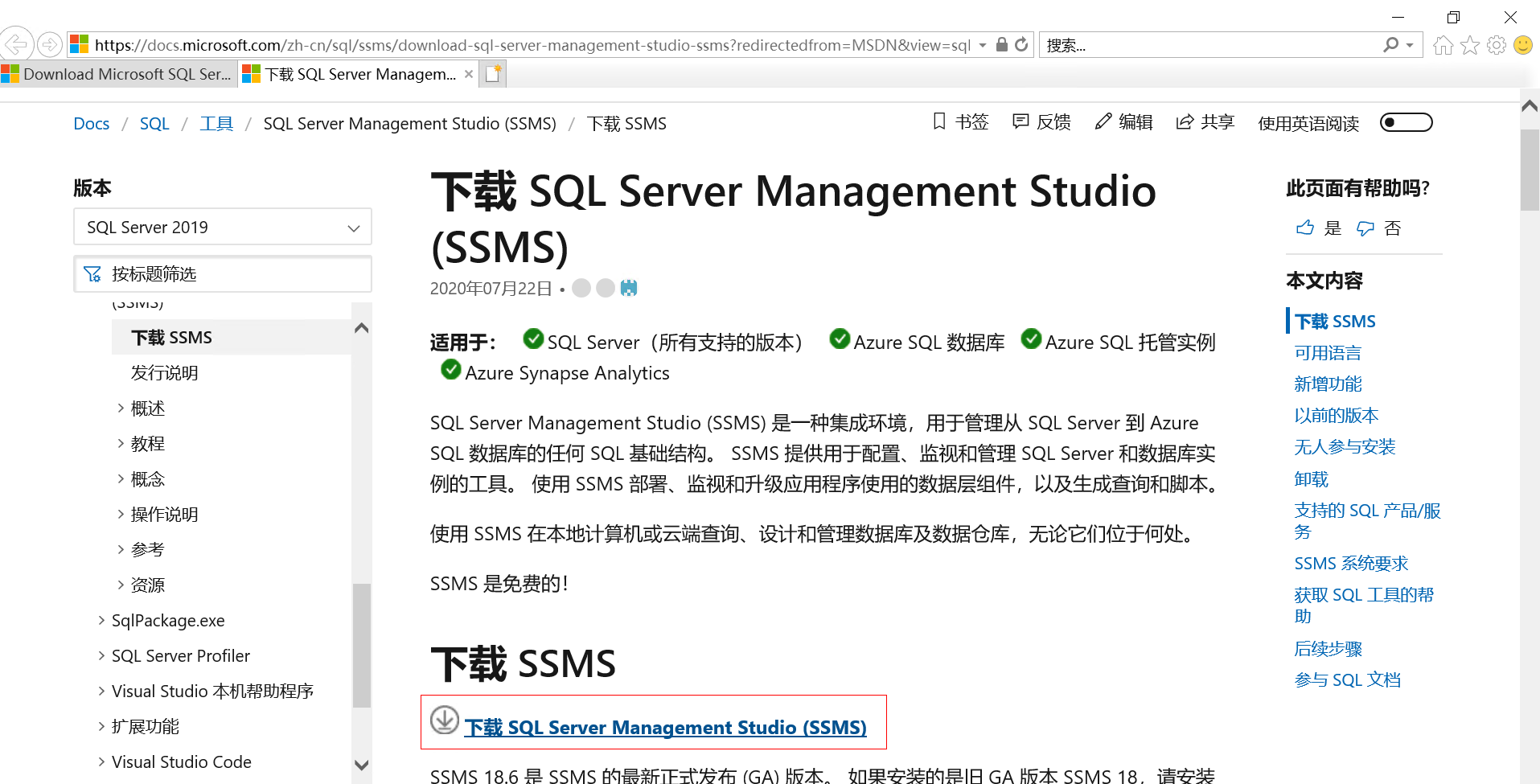The width and height of the screenshot is (1540, 784).
Task: Click the blue contributor avatar icon
Action: pyautogui.click(x=629, y=288)
